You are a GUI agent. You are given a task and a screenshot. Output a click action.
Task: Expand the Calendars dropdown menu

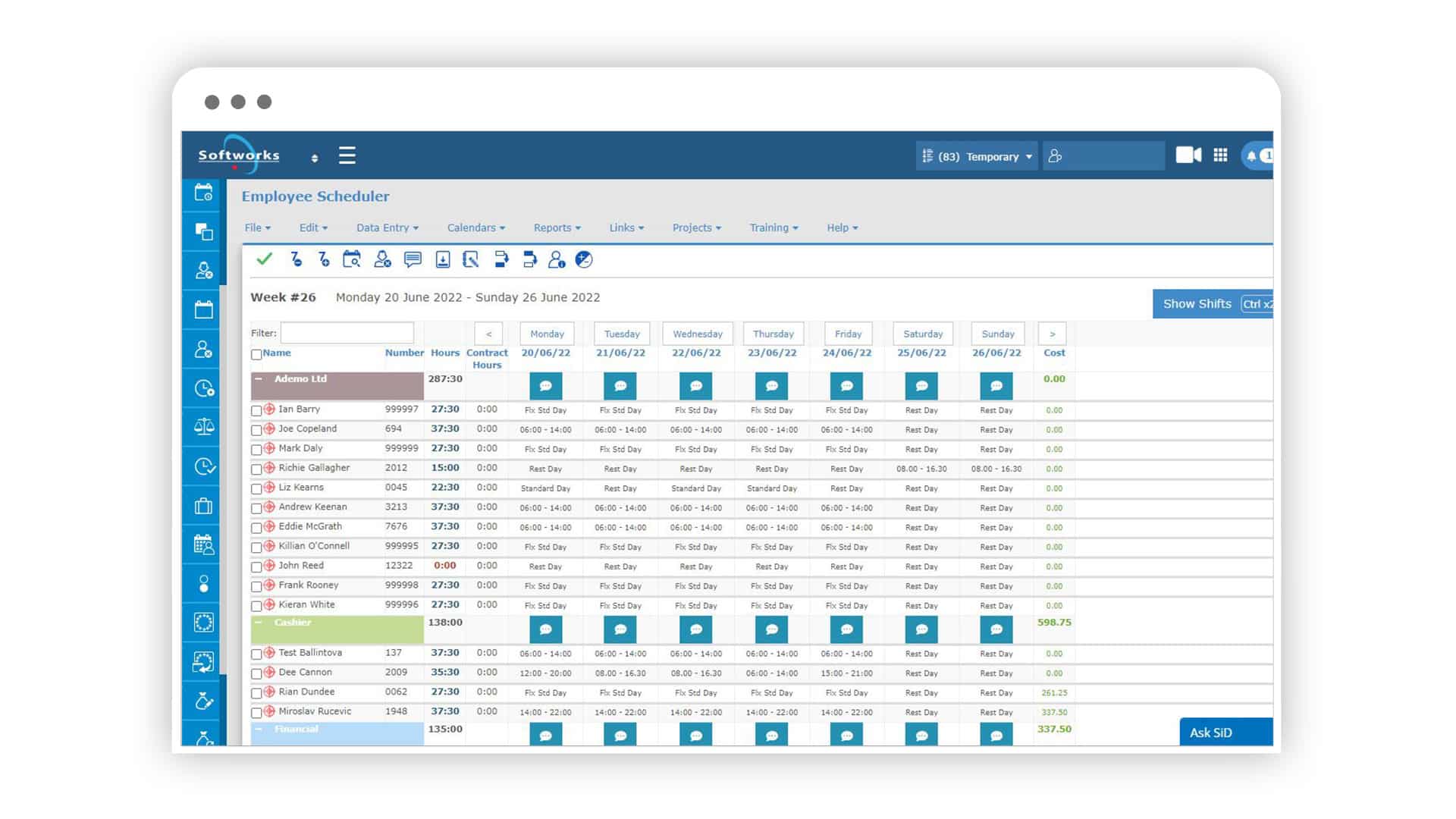tap(475, 227)
